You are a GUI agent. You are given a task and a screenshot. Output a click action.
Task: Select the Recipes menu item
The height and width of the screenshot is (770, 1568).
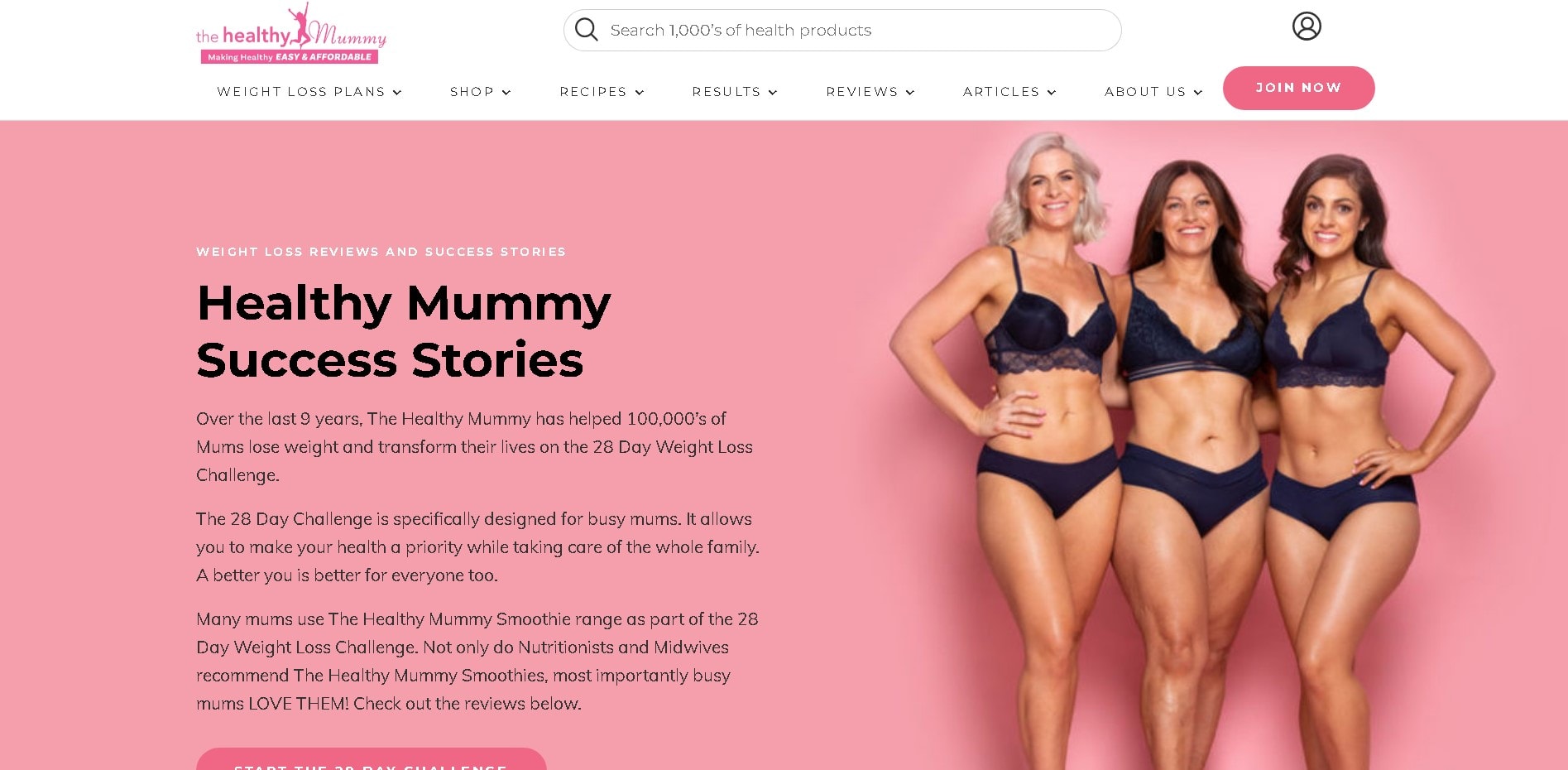click(593, 92)
